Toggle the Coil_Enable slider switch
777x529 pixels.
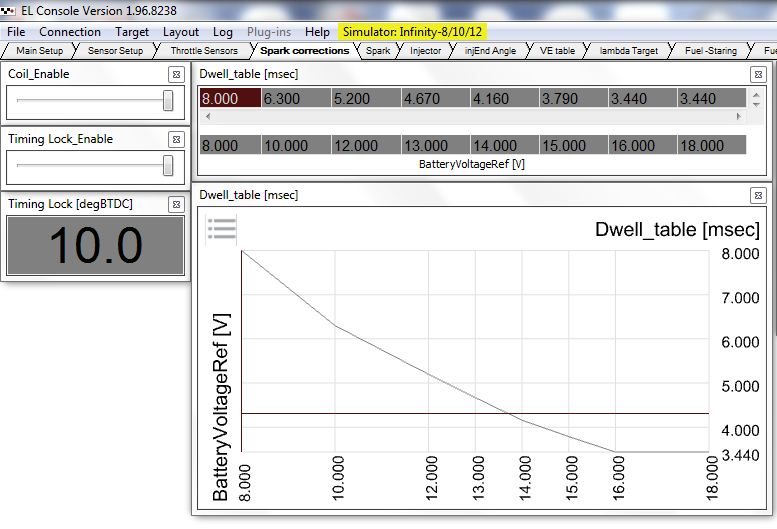tap(167, 100)
